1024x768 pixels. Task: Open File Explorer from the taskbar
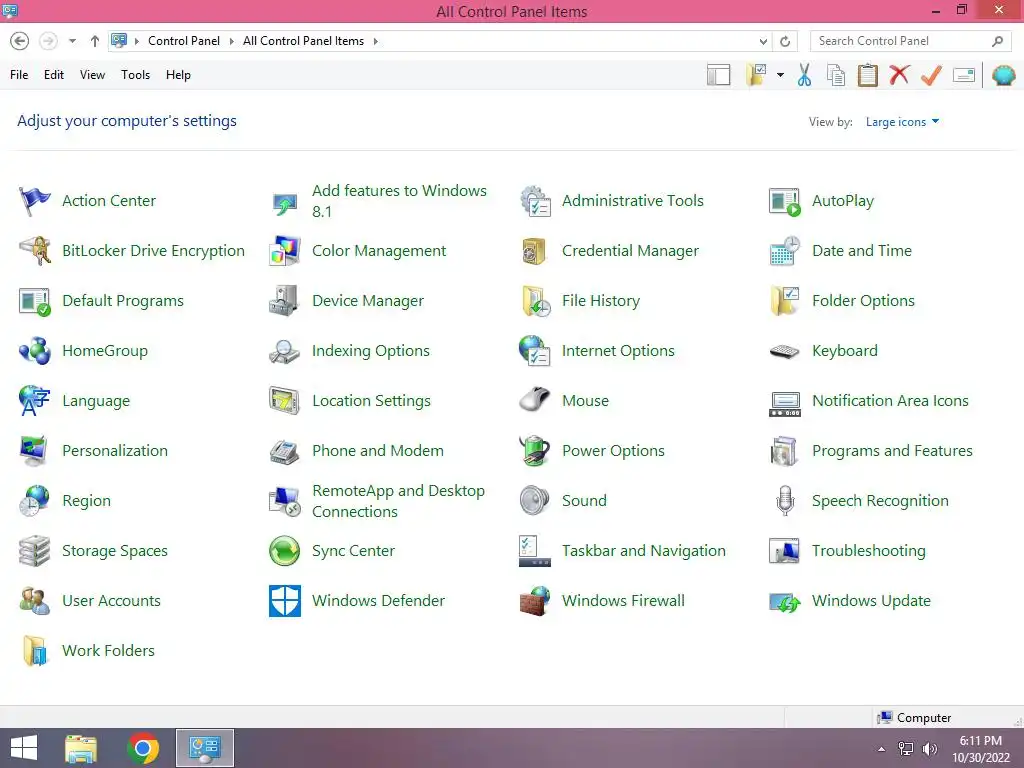[x=81, y=748]
